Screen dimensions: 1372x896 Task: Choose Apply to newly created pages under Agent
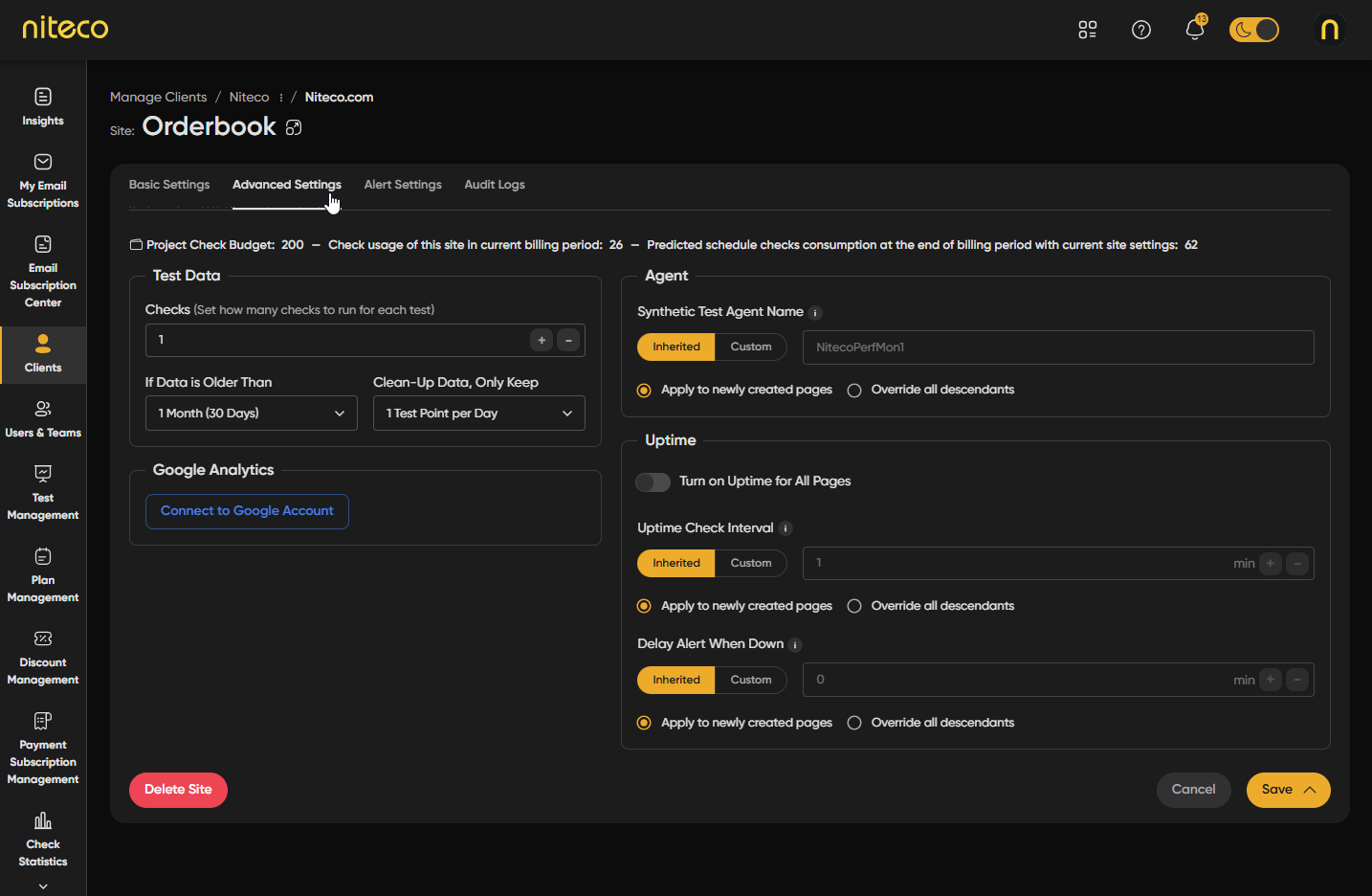tap(644, 391)
